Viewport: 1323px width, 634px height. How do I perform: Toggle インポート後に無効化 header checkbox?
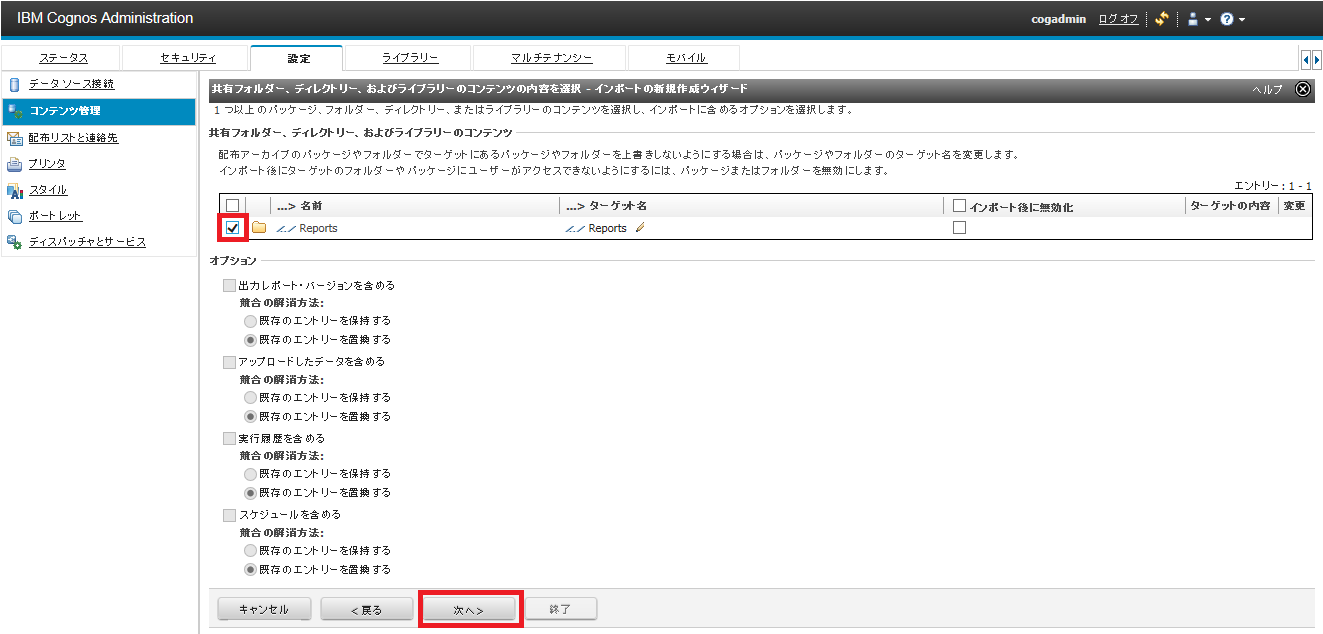(x=960, y=206)
